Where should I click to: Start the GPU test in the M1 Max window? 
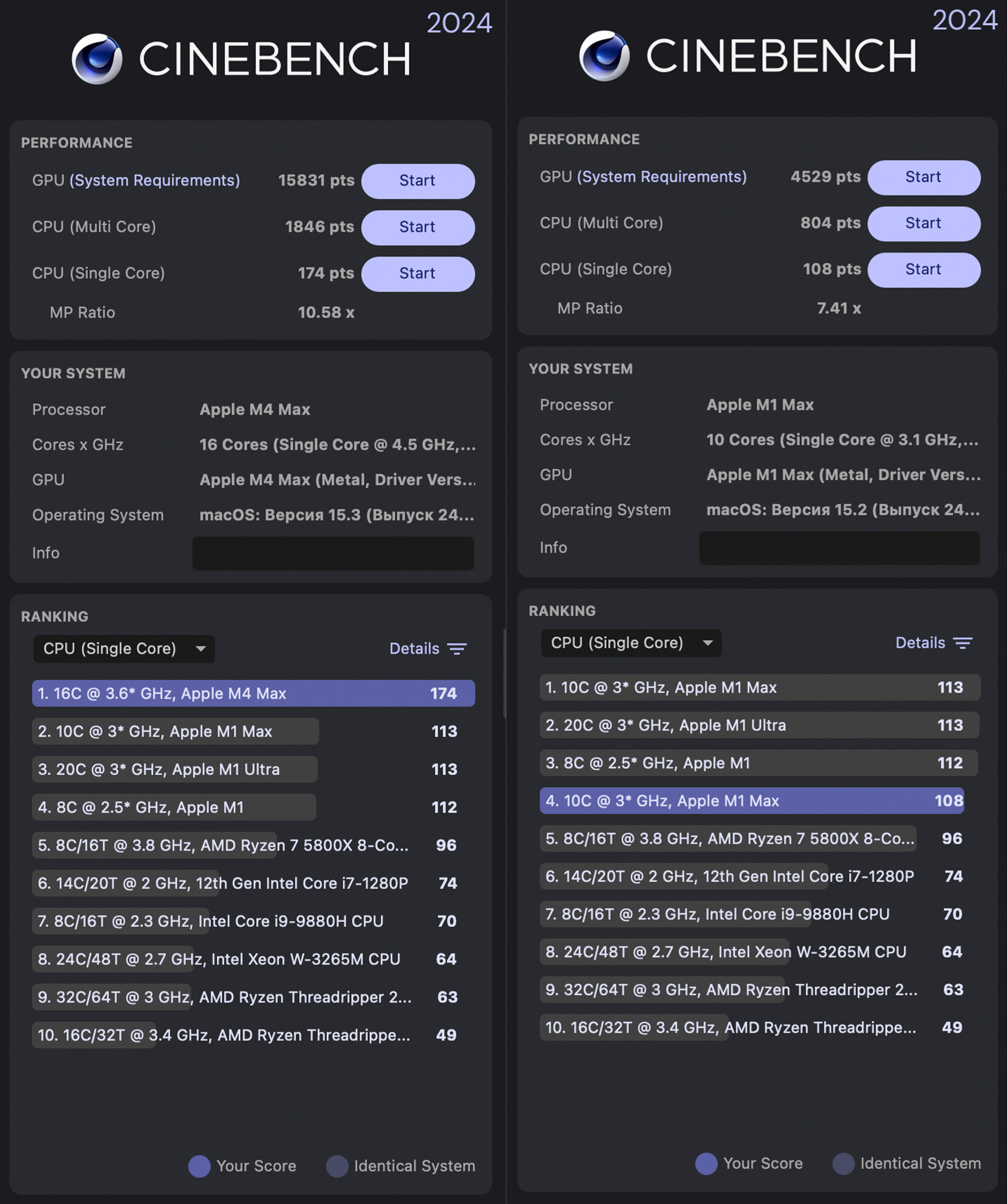coord(924,177)
